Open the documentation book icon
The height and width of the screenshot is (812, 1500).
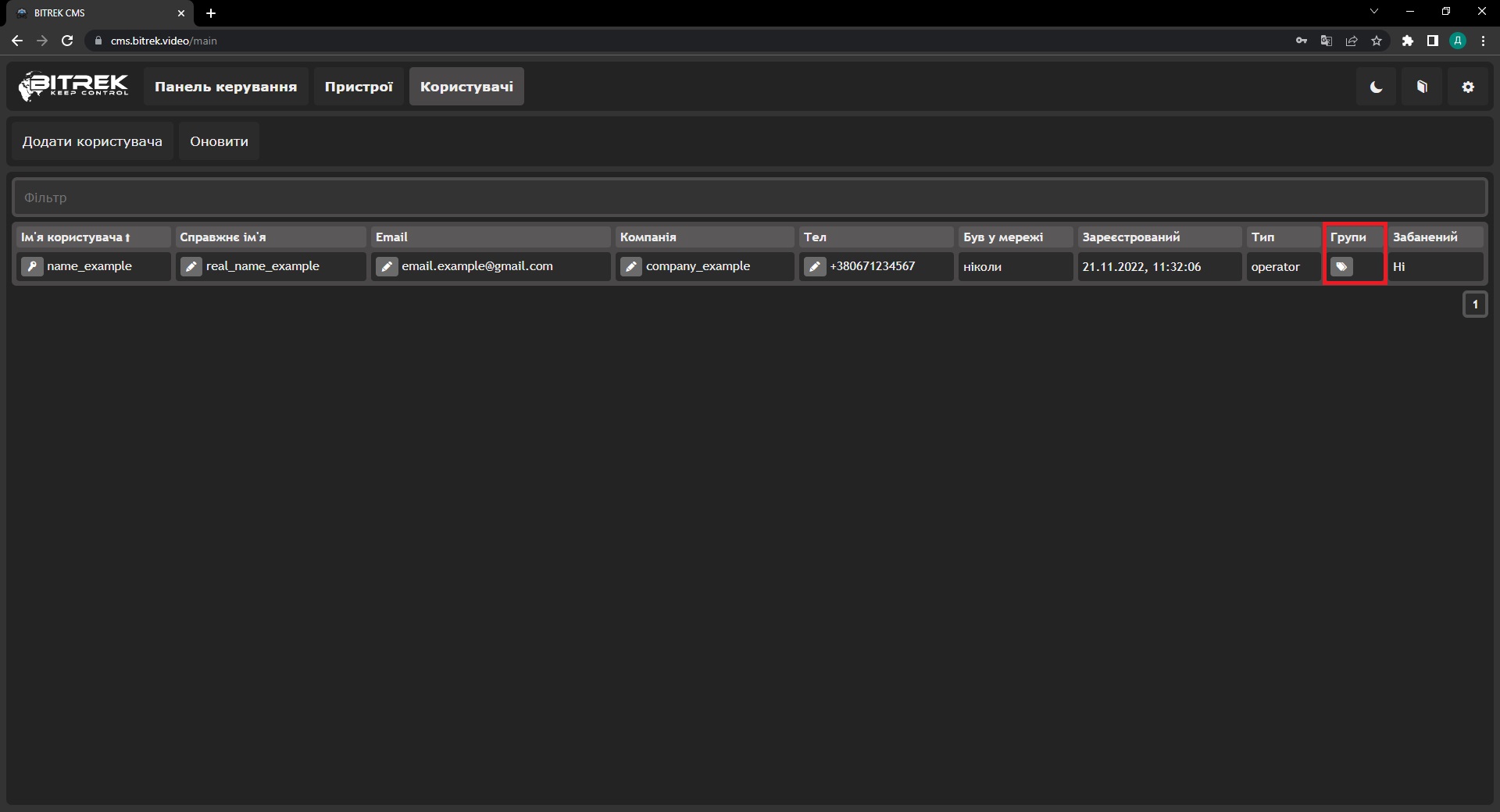click(x=1422, y=87)
